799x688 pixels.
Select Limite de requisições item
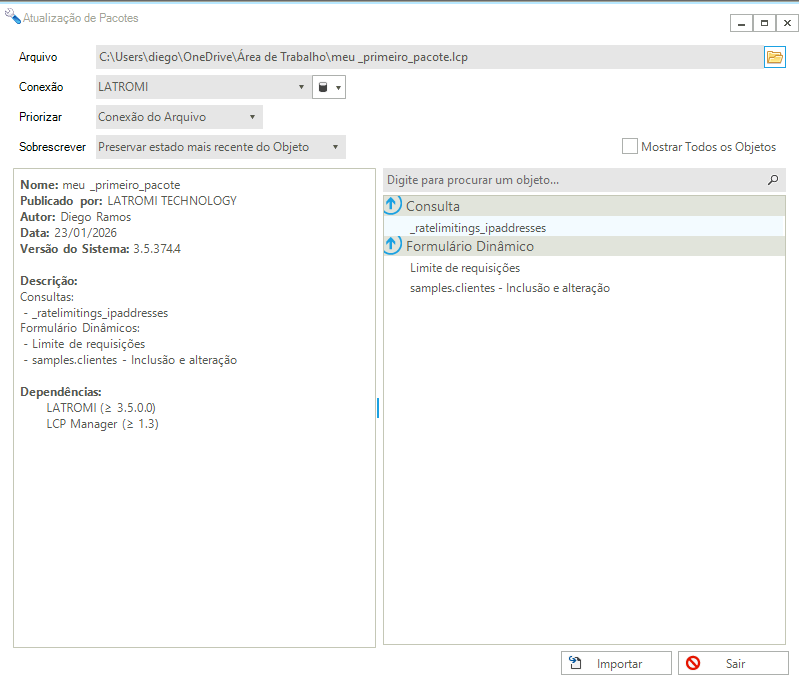pyautogui.click(x=465, y=268)
